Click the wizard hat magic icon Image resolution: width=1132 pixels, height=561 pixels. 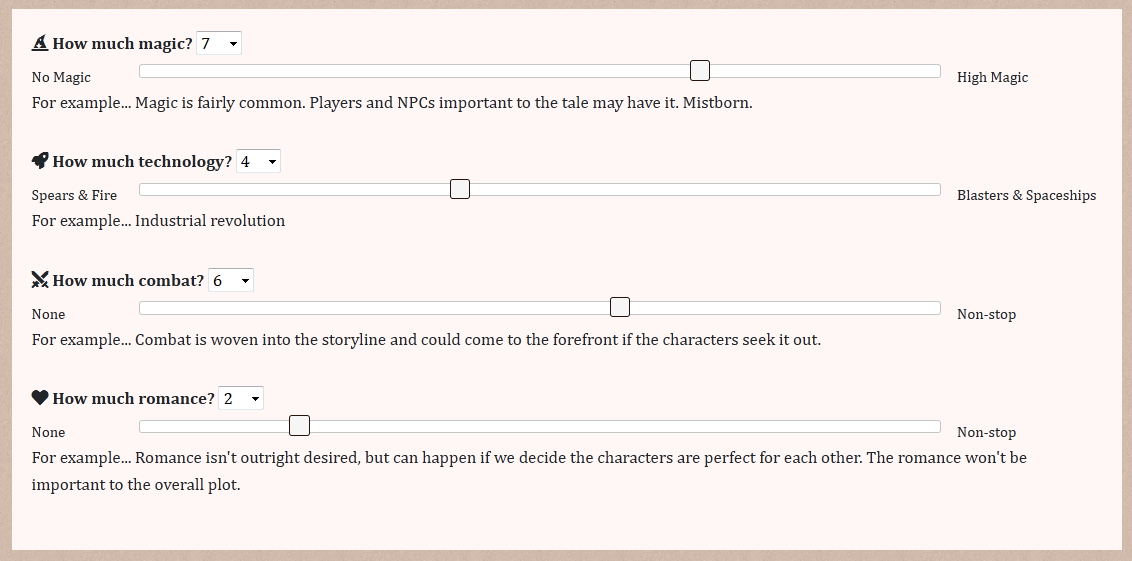coord(40,43)
